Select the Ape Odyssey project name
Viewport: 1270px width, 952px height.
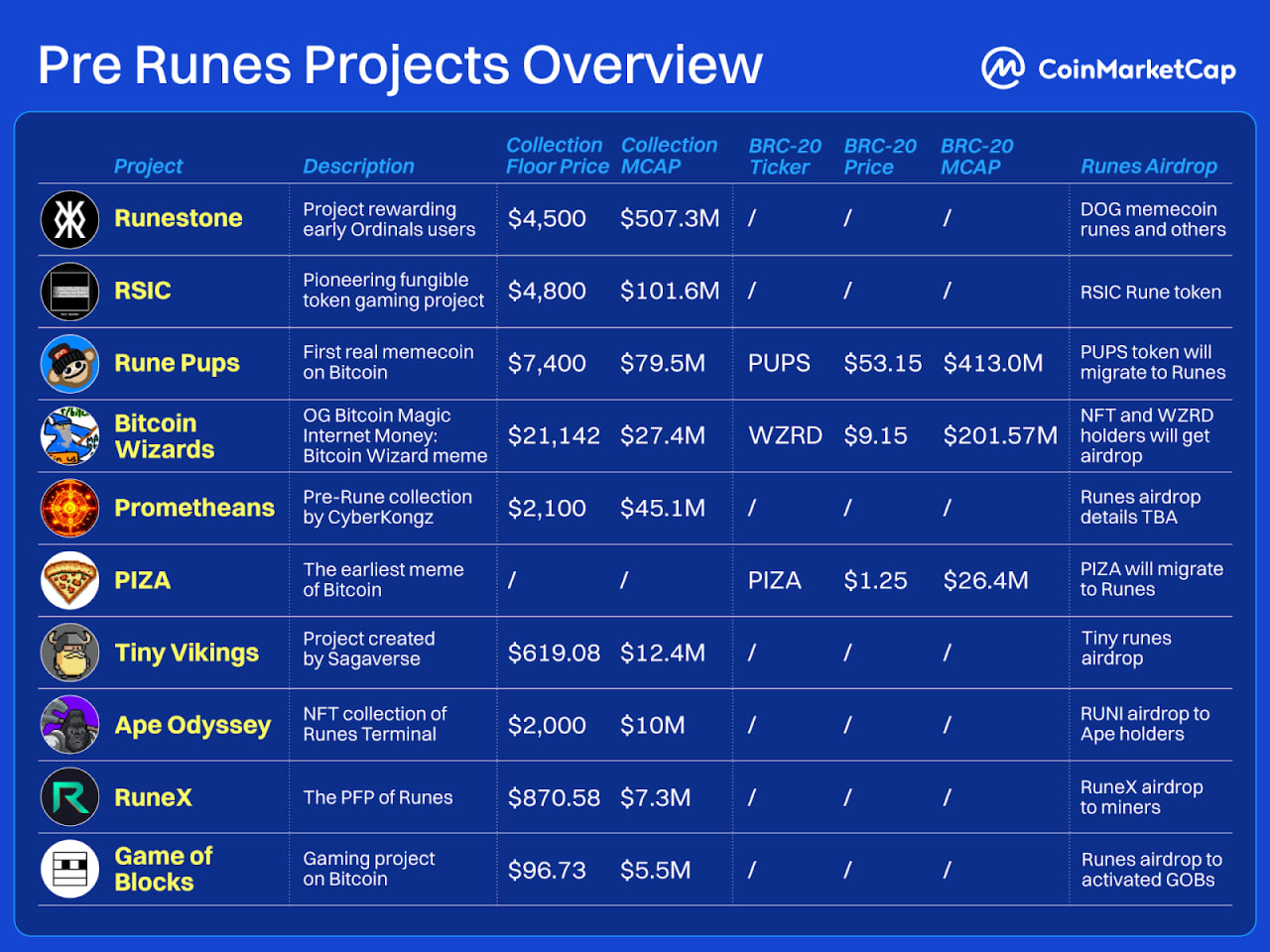point(192,726)
